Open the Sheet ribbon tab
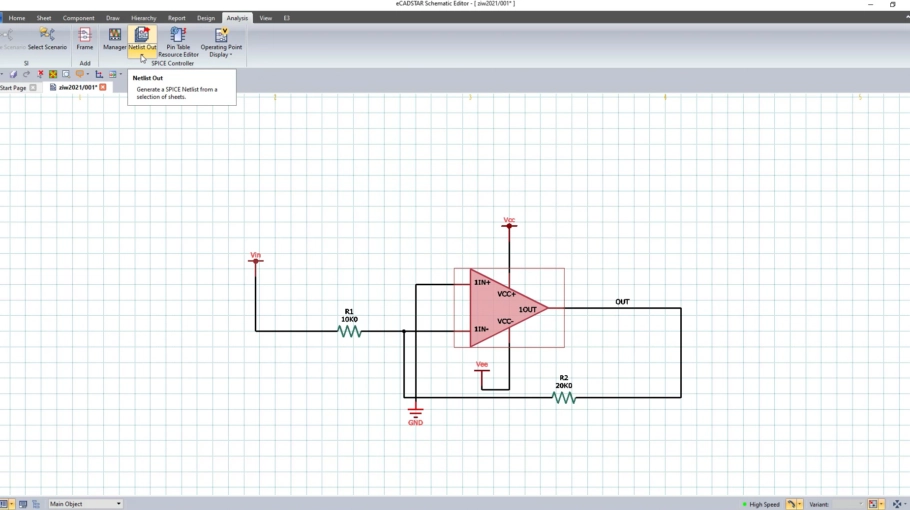910x510 pixels. [44, 18]
